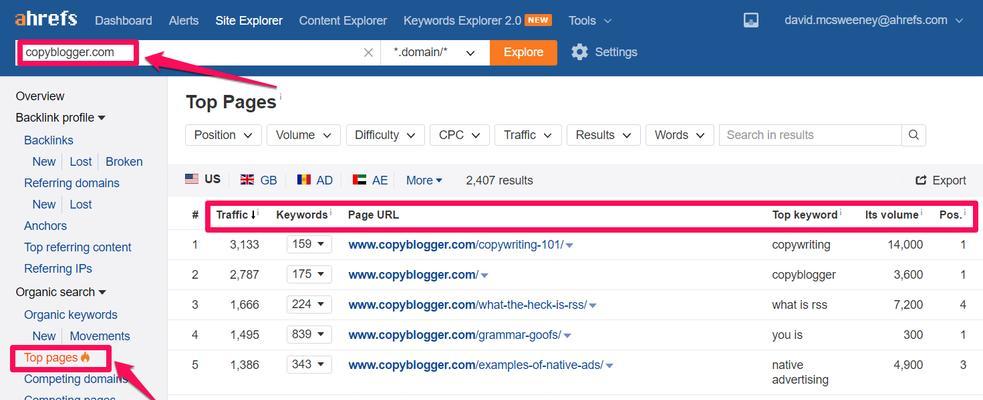The image size is (983, 400).
Task: Open Overview in the sidebar
Action: coord(40,96)
